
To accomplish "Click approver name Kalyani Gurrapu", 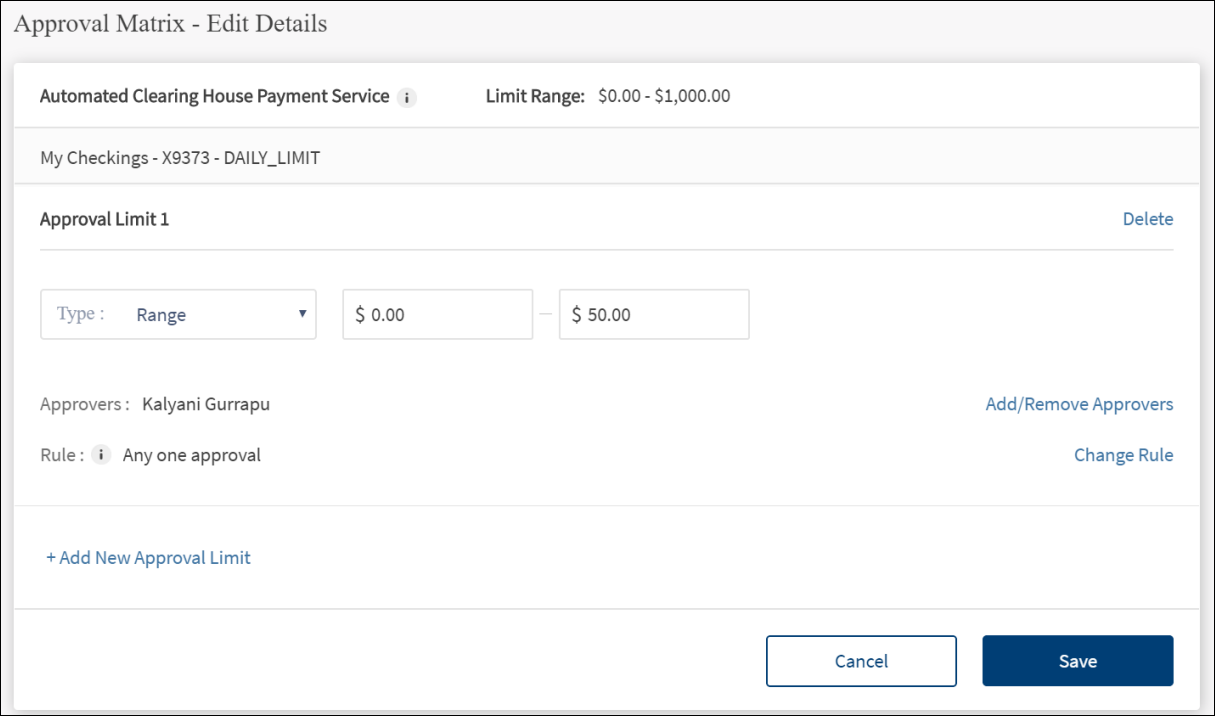I will [x=206, y=404].
